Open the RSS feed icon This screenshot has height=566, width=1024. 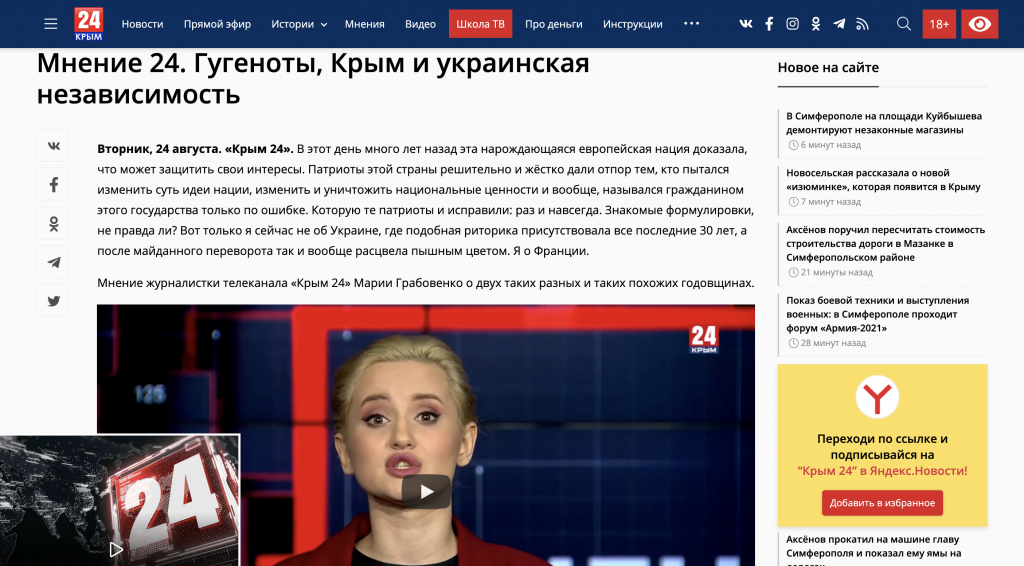coord(863,24)
